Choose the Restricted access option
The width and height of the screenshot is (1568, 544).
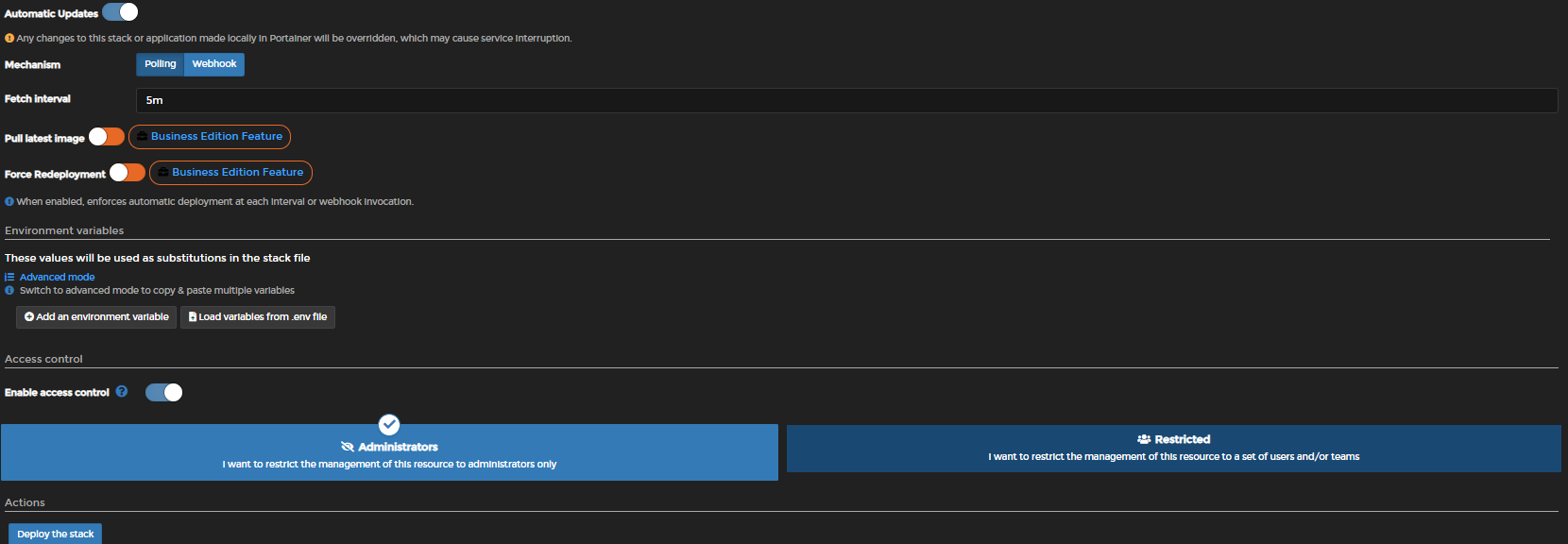1173,449
